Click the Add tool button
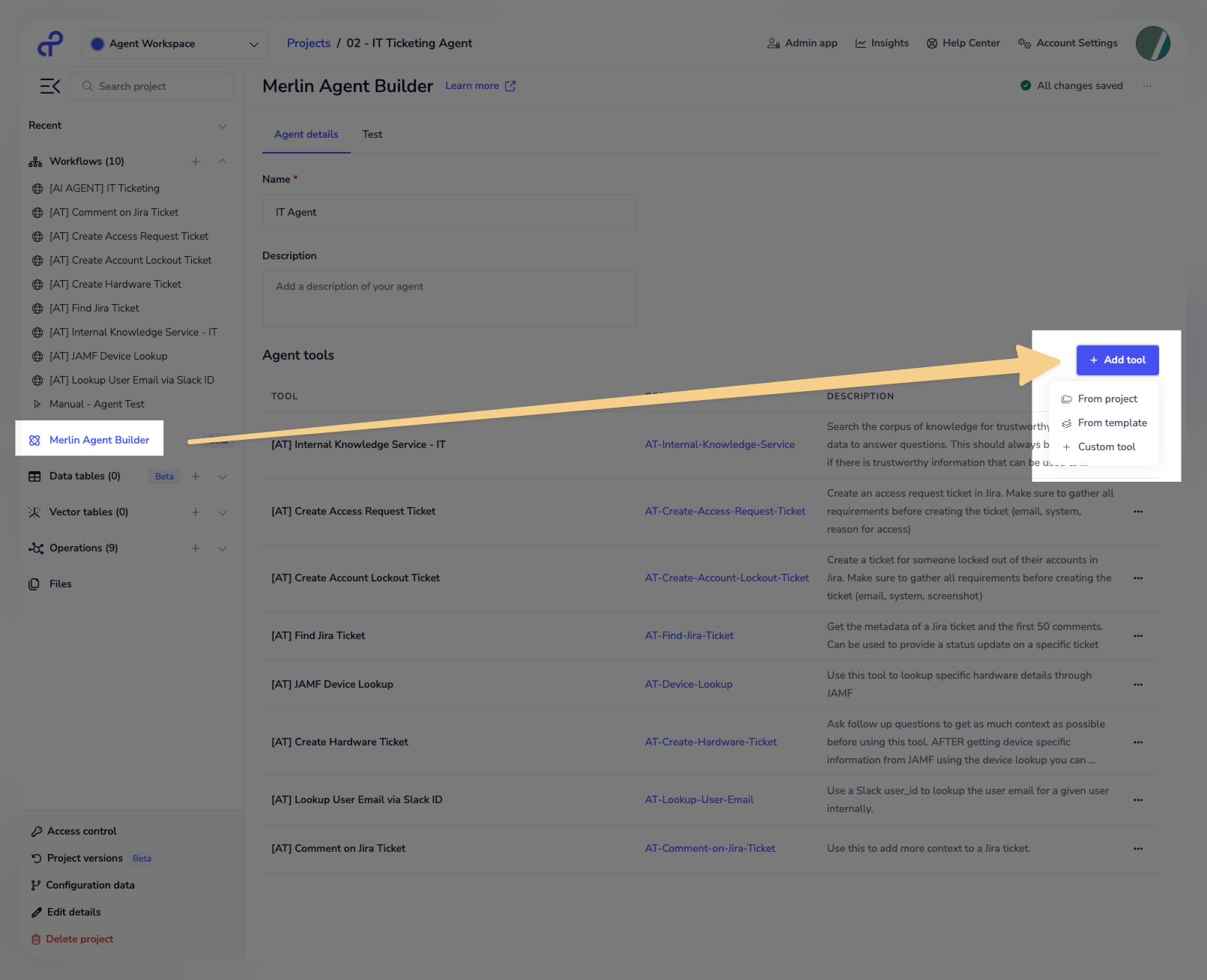Image resolution: width=1207 pixels, height=980 pixels. click(1117, 360)
